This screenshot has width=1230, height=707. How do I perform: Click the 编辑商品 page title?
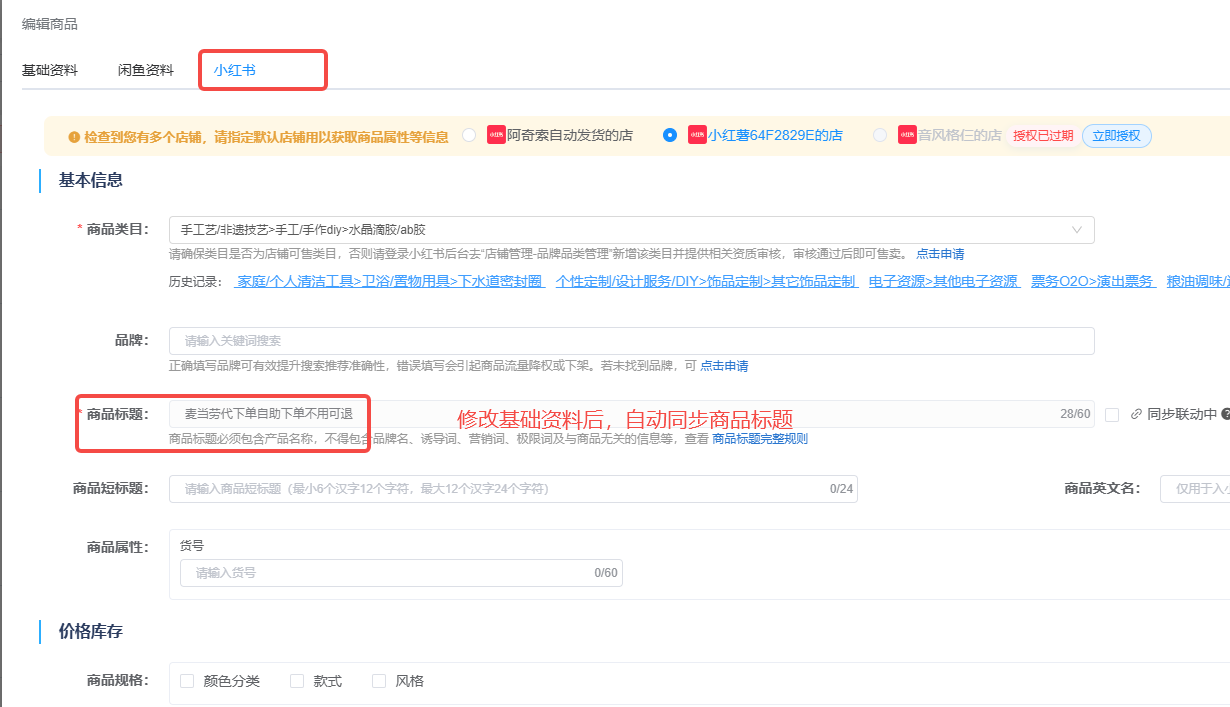[50, 23]
